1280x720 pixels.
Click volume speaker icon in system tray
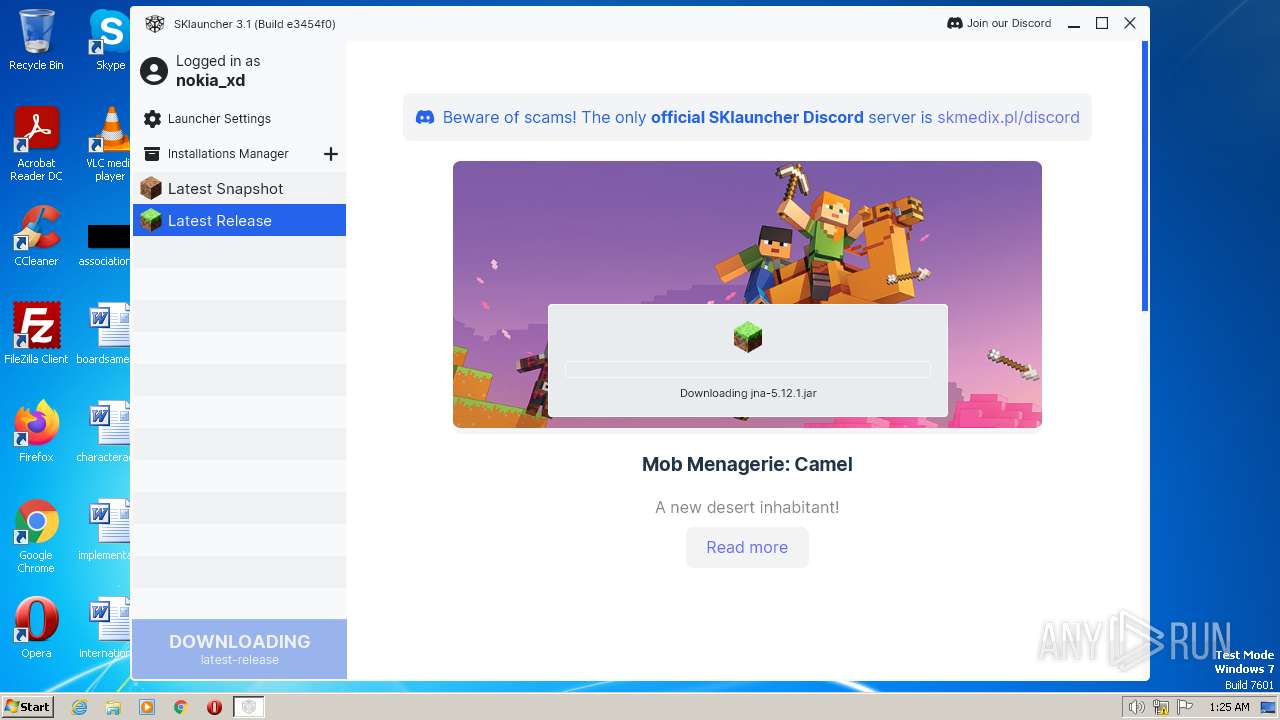pos(1136,707)
